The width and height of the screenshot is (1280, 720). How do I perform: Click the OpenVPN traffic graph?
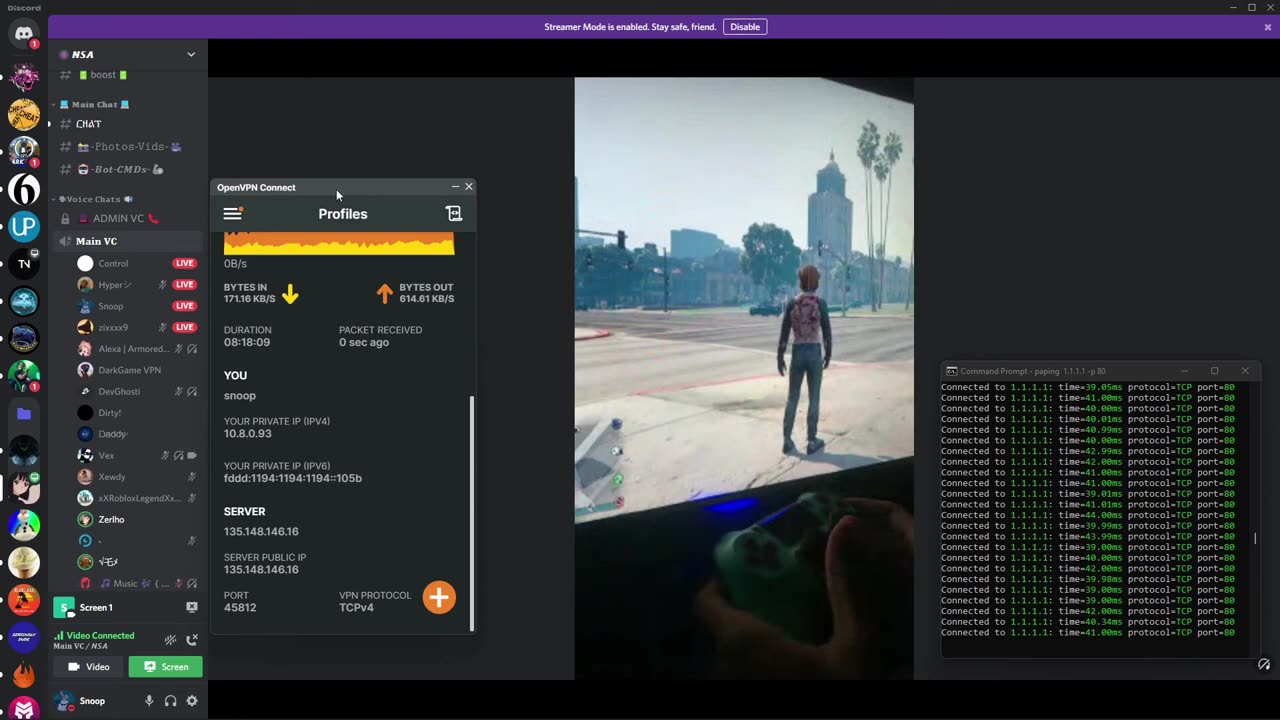pos(339,243)
